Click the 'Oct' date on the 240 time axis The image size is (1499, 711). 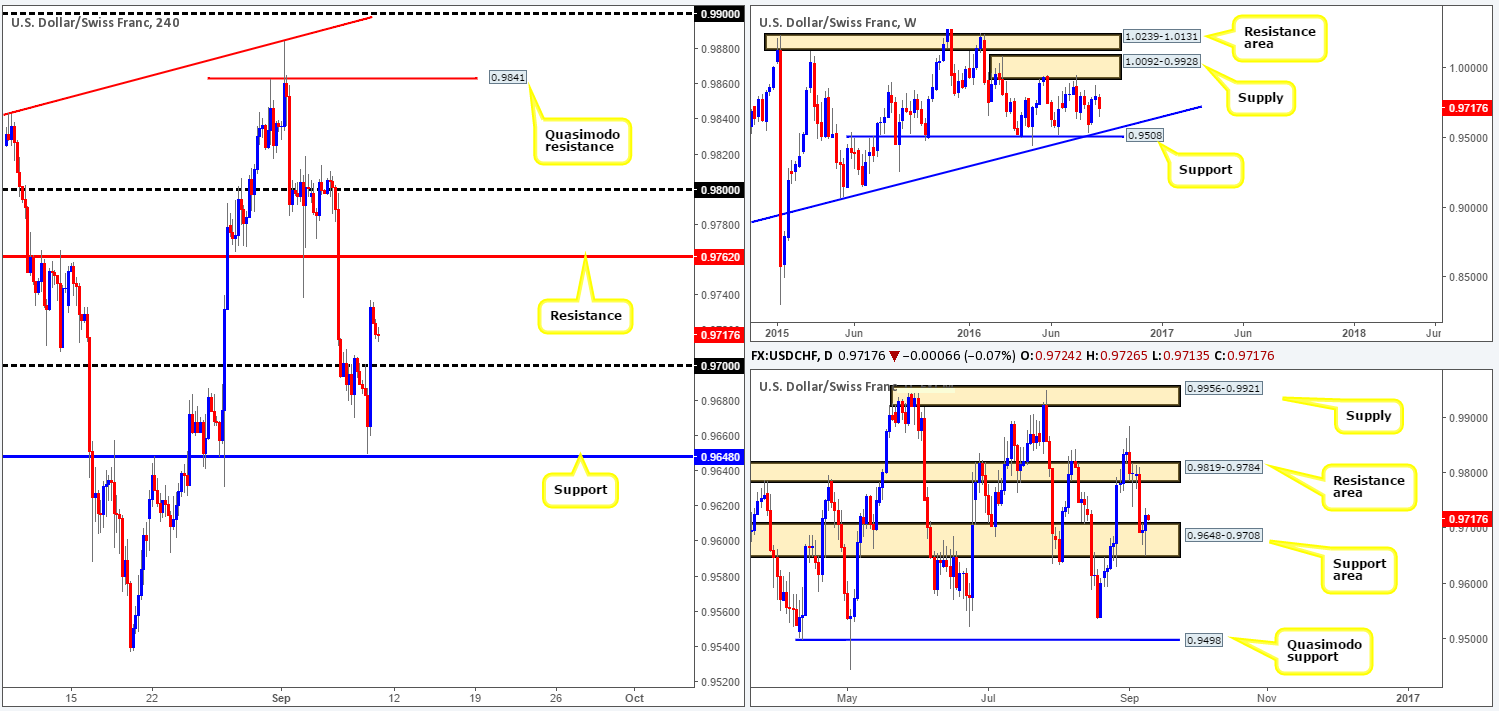[x=633, y=697]
